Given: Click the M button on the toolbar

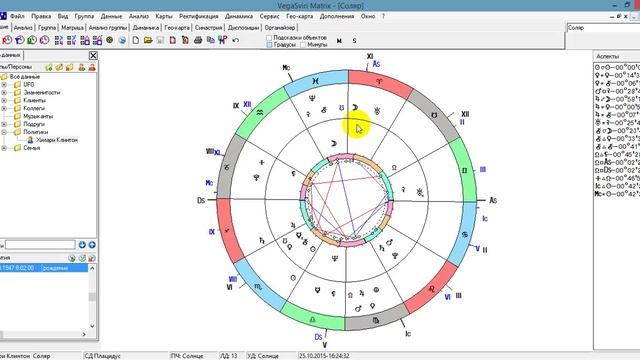Looking at the screenshot, I should tap(339, 41).
